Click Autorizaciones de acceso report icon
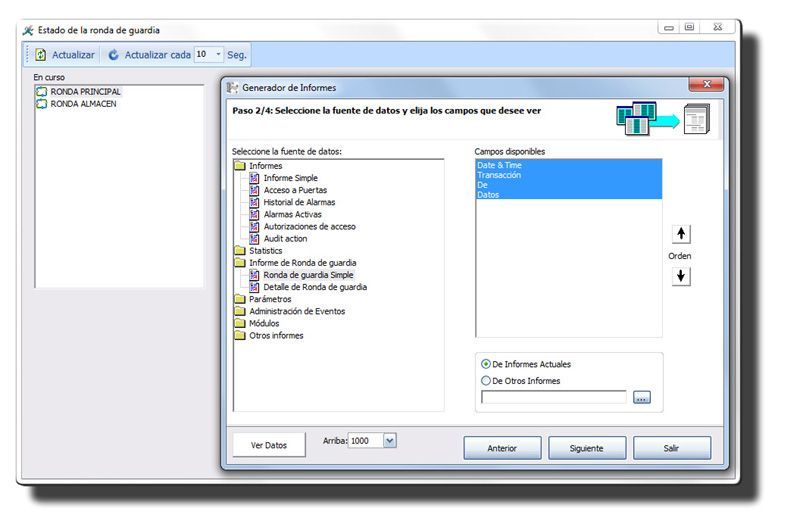Image resolution: width=800 pixels, height=524 pixels. pyautogui.click(x=254, y=227)
